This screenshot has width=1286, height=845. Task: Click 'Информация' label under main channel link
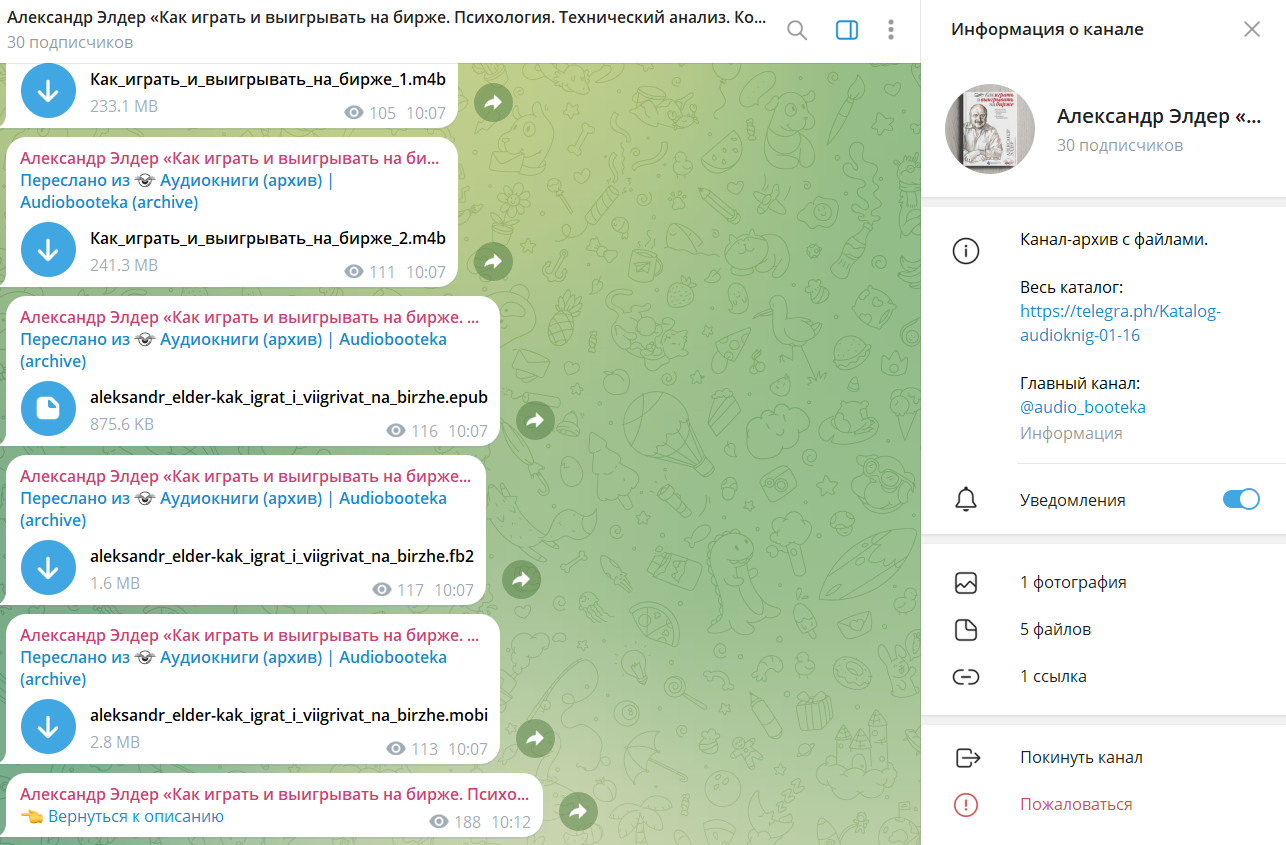(1071, 433)
